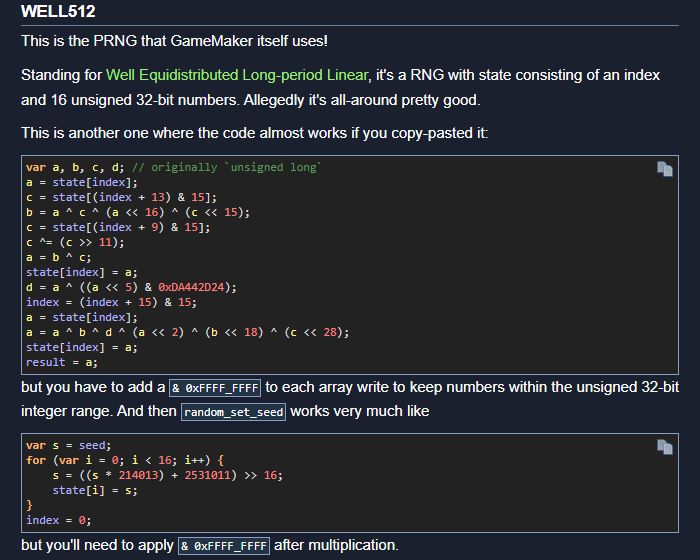Image resolution: width=700 pixels, height=560 pixels.
Task: Copy the WELL512 code block using copy icon
Action: [x=665, y=169]
